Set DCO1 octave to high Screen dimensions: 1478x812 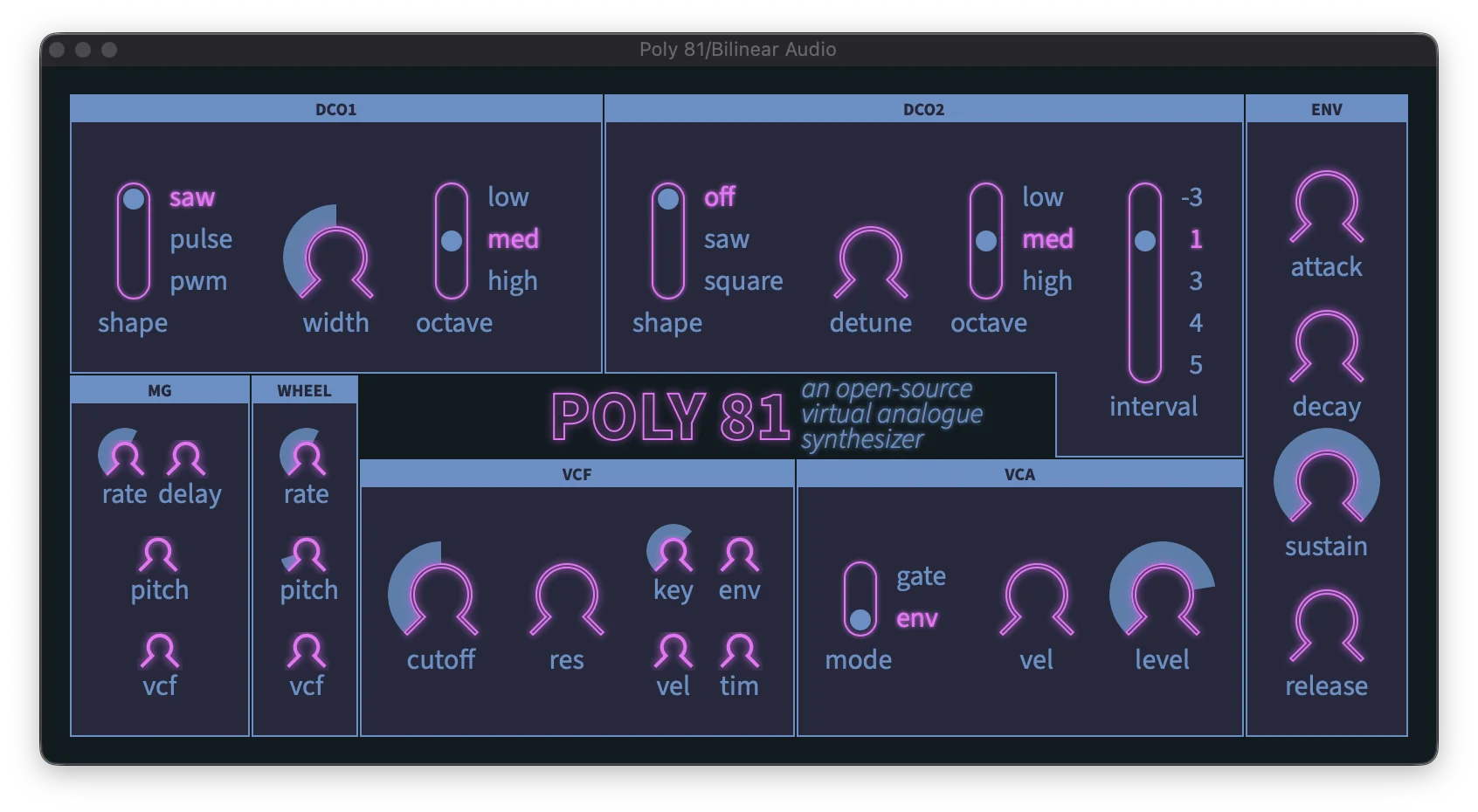coord(513,281)
